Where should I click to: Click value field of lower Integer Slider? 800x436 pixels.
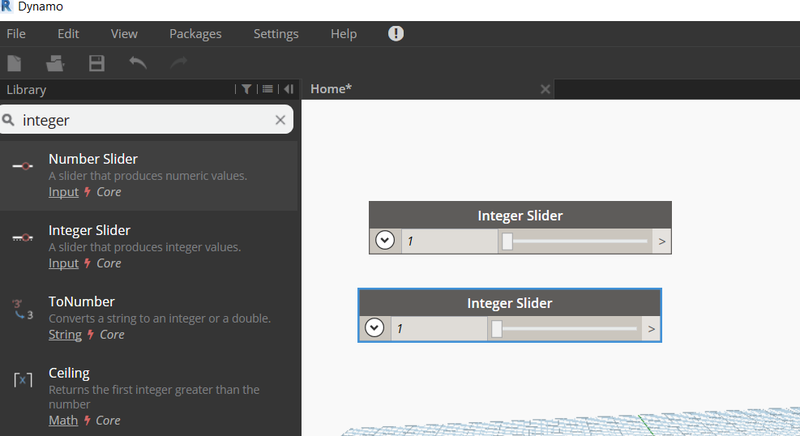click(439, 328)
